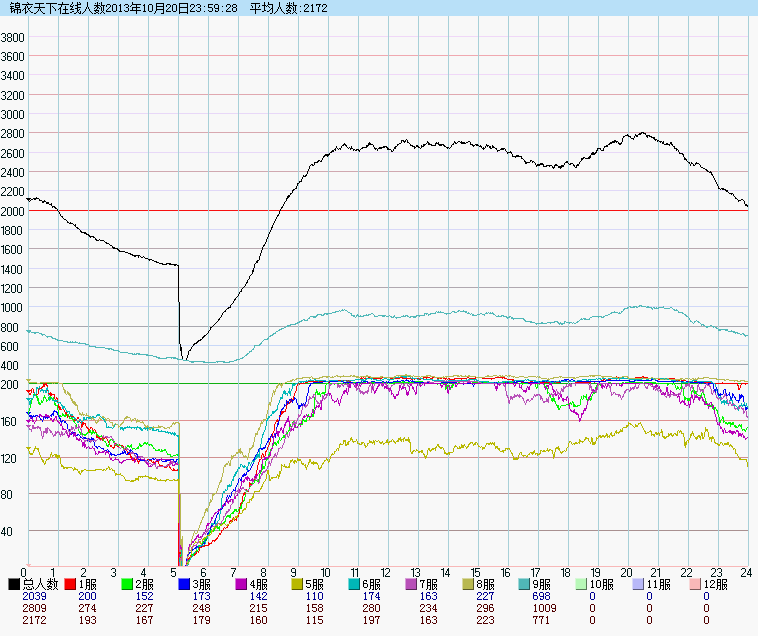
Task: Click the black 总人数 legend swatch
Action: [x=14, y=584]
